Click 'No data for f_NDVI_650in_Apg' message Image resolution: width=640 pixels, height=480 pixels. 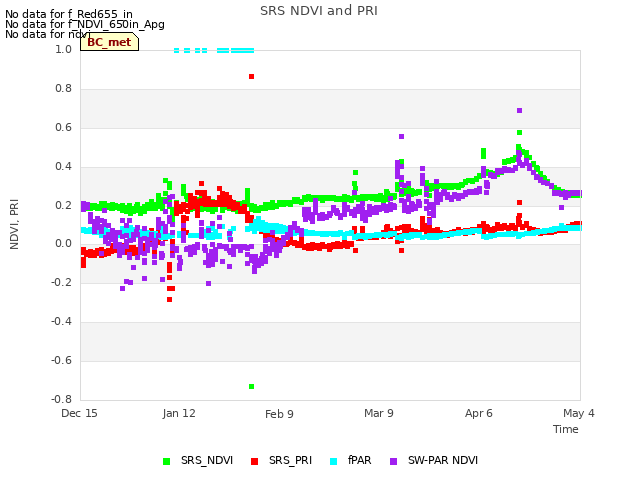(85, 24)
